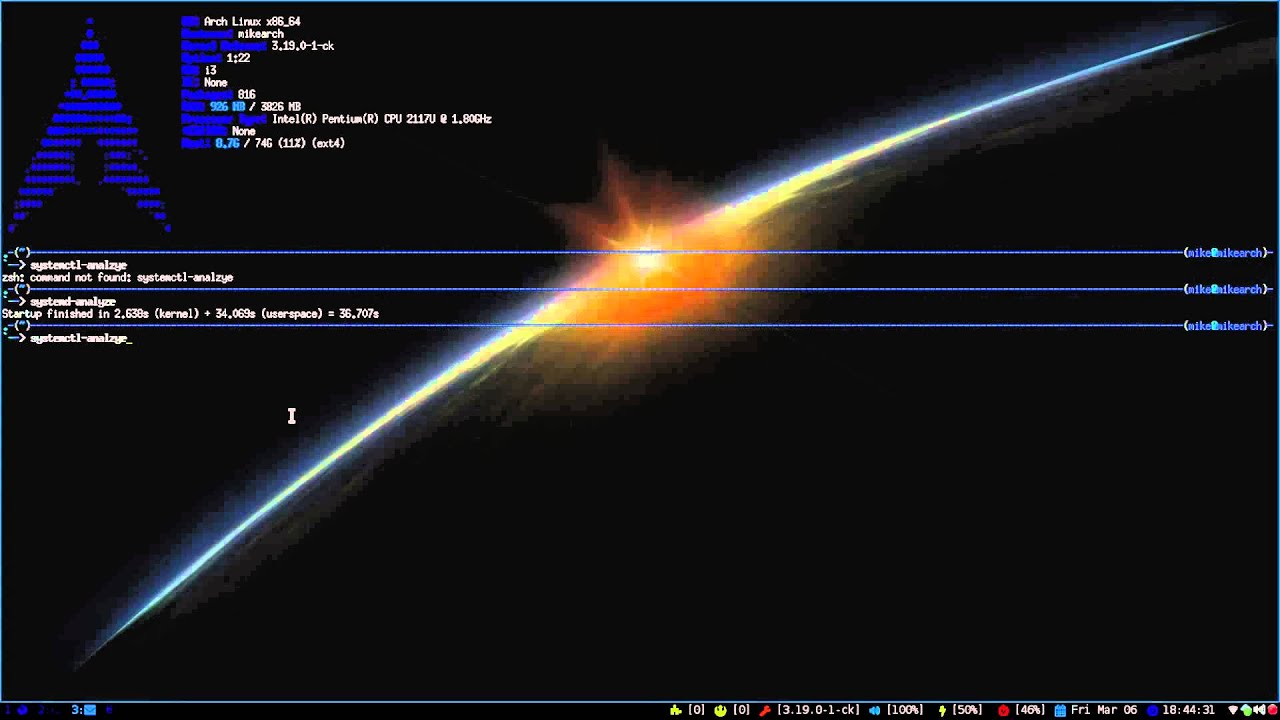This screenshot has height=720, width=1280.
Task: Click the kernel value 3.19.0-1-ck in the system info
Action: coord(303,46)
